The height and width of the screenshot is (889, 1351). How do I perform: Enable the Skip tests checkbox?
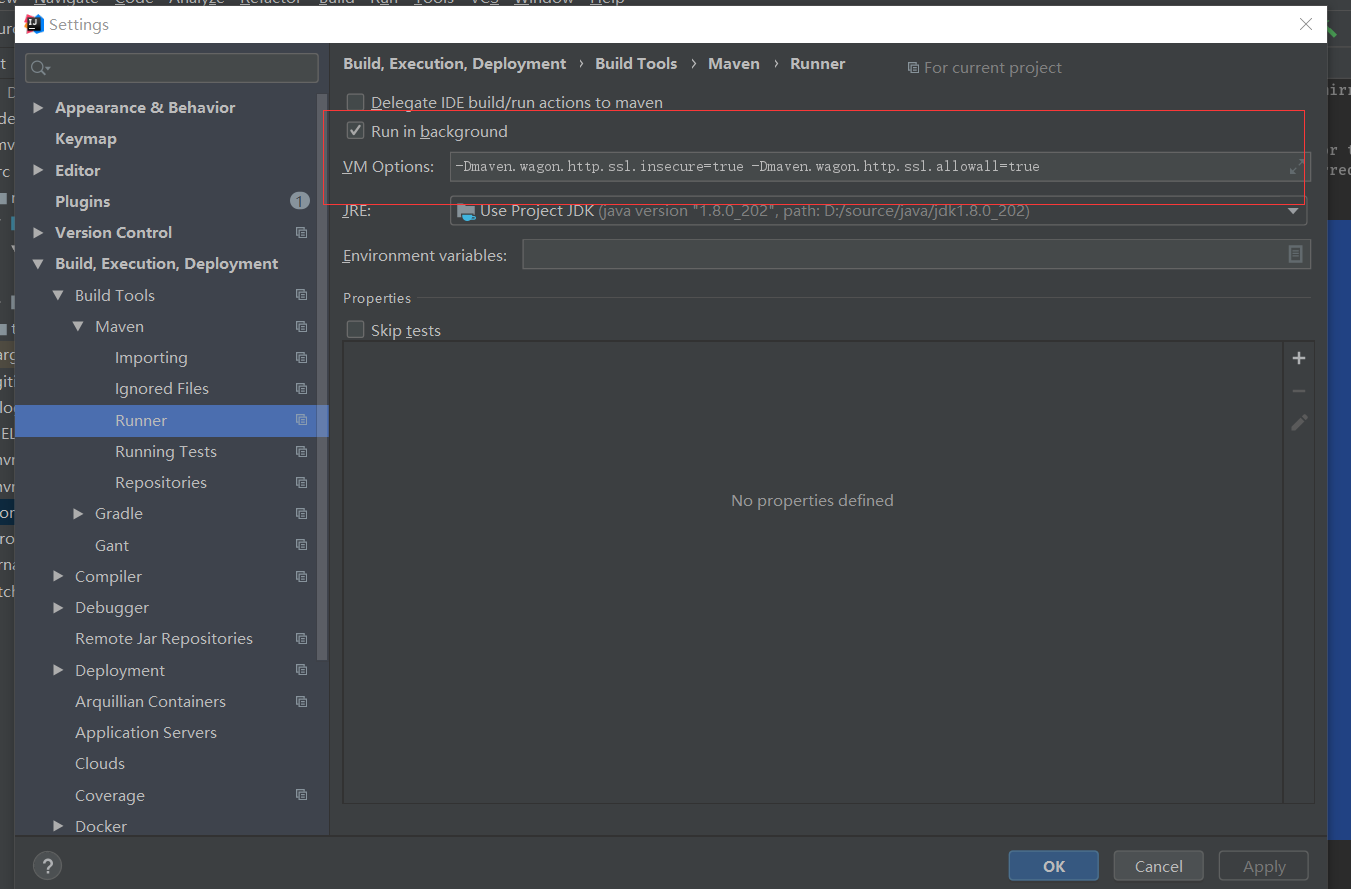355,330
